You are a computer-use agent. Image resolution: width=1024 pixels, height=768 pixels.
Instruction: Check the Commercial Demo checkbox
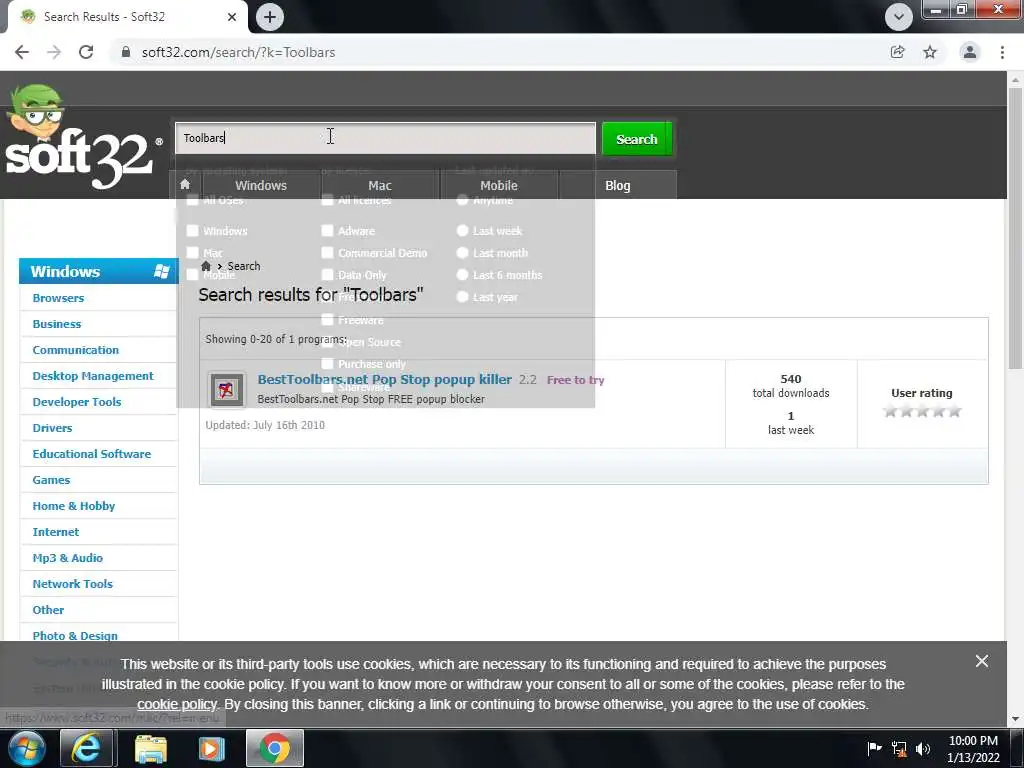pos(327,253)
